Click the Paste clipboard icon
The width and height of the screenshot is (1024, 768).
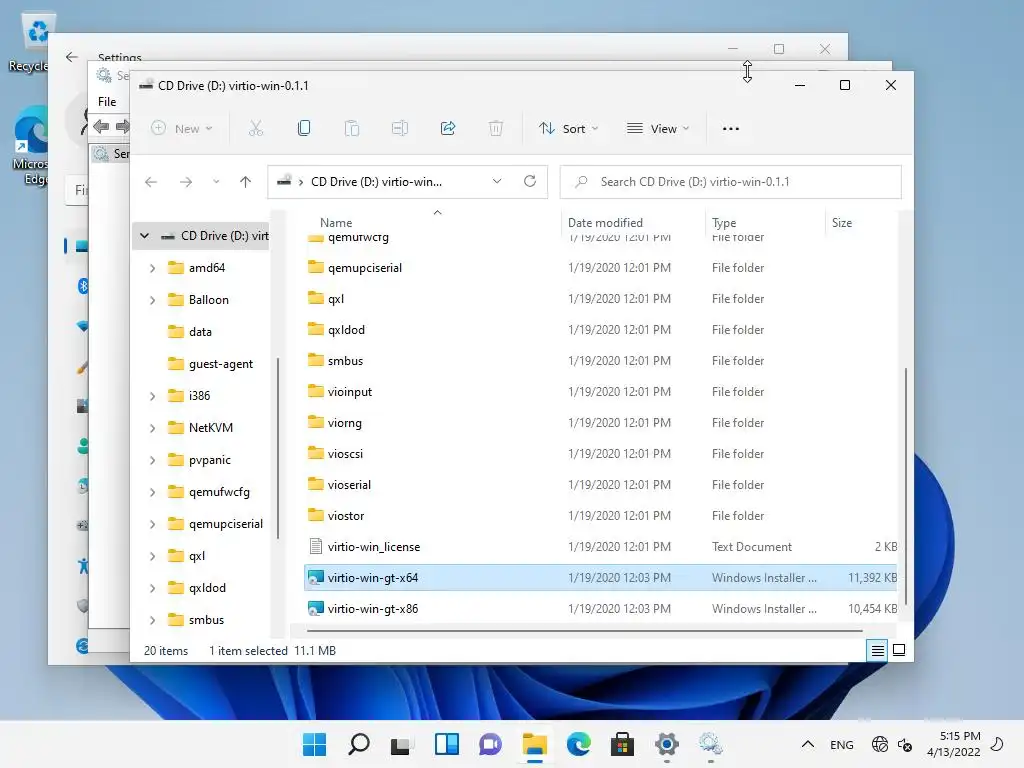point(351,129)
